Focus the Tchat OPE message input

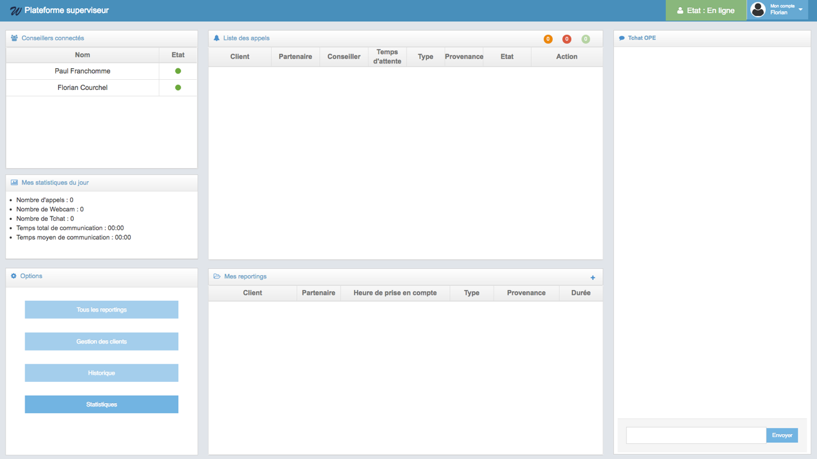coord(696,435)
